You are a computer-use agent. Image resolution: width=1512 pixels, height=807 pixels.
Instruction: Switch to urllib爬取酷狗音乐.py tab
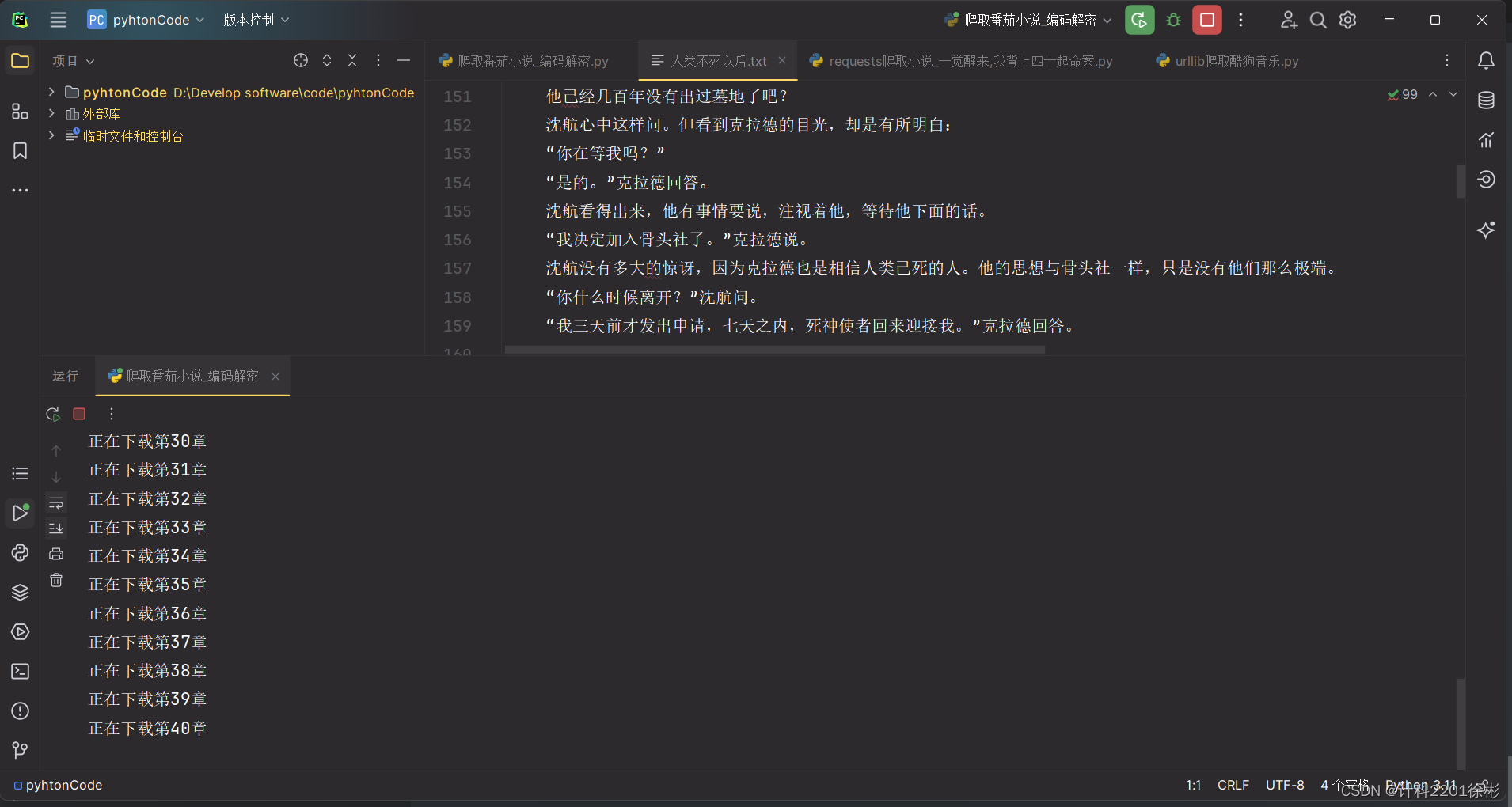pyautogui.click(x=1228, y=61)
